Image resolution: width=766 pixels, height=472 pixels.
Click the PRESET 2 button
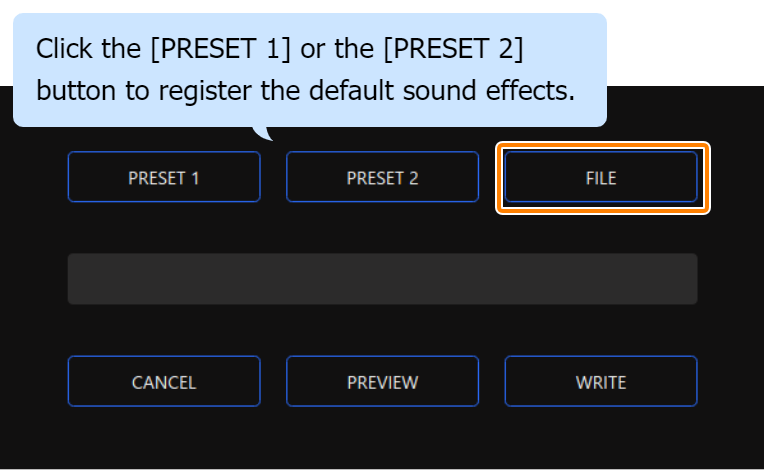(382, 178)
